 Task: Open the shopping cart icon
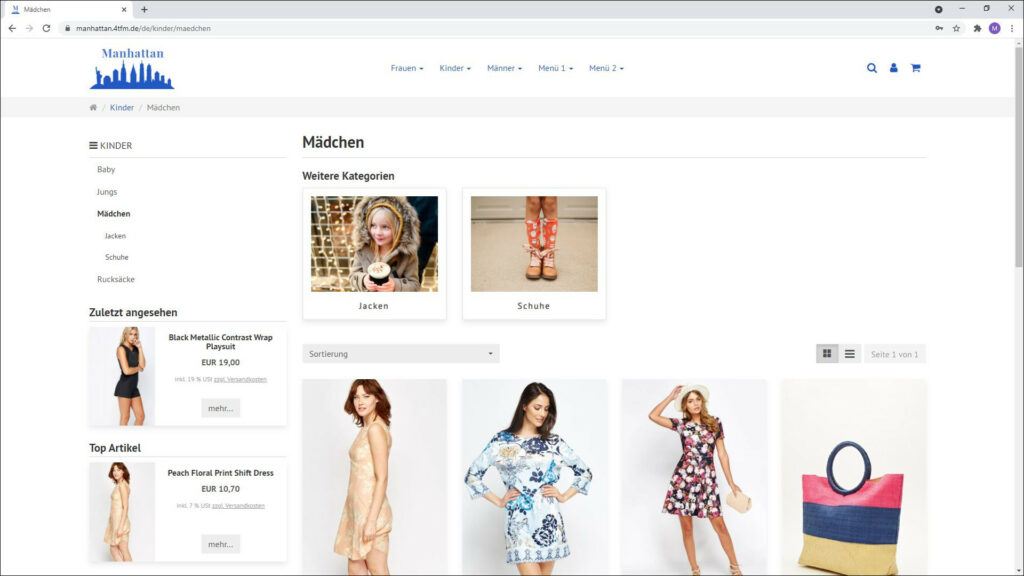click(x=915, y=68)
